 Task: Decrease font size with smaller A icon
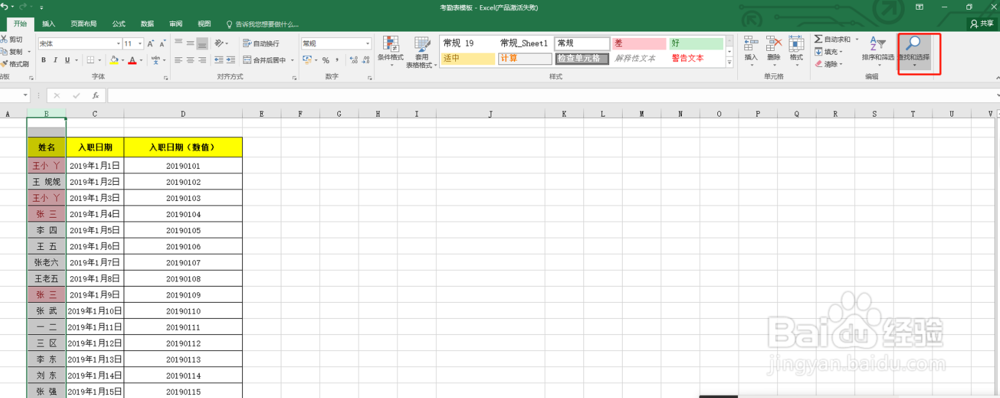tap(162, 43)
